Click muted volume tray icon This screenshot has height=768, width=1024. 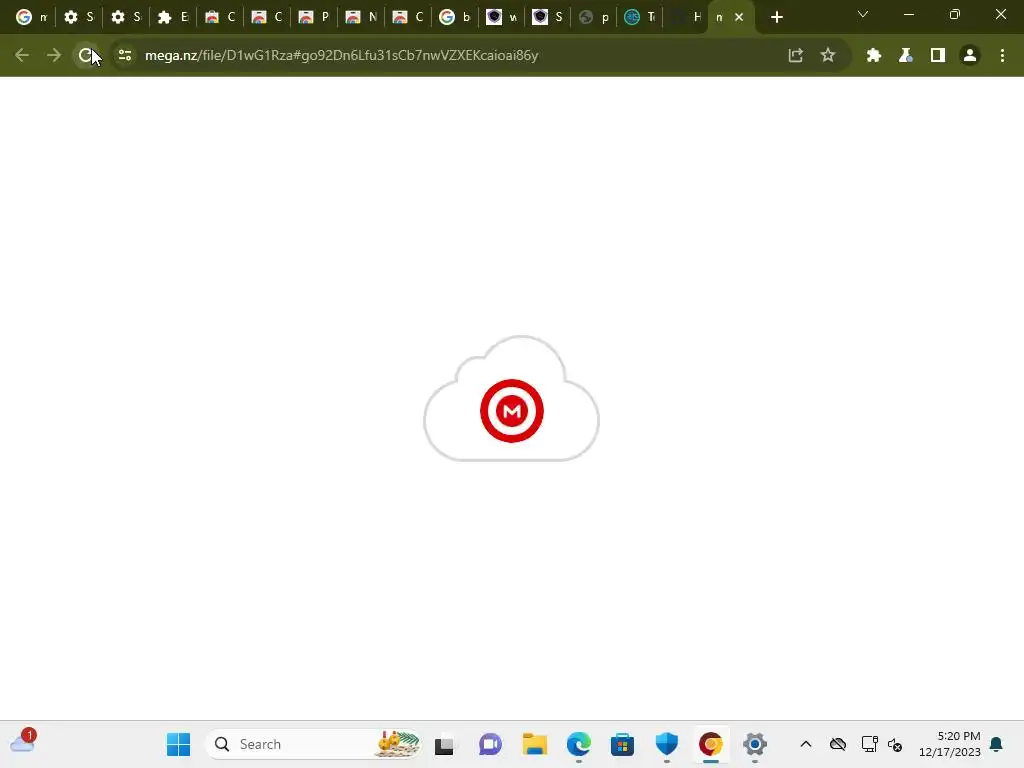point(895,744)
